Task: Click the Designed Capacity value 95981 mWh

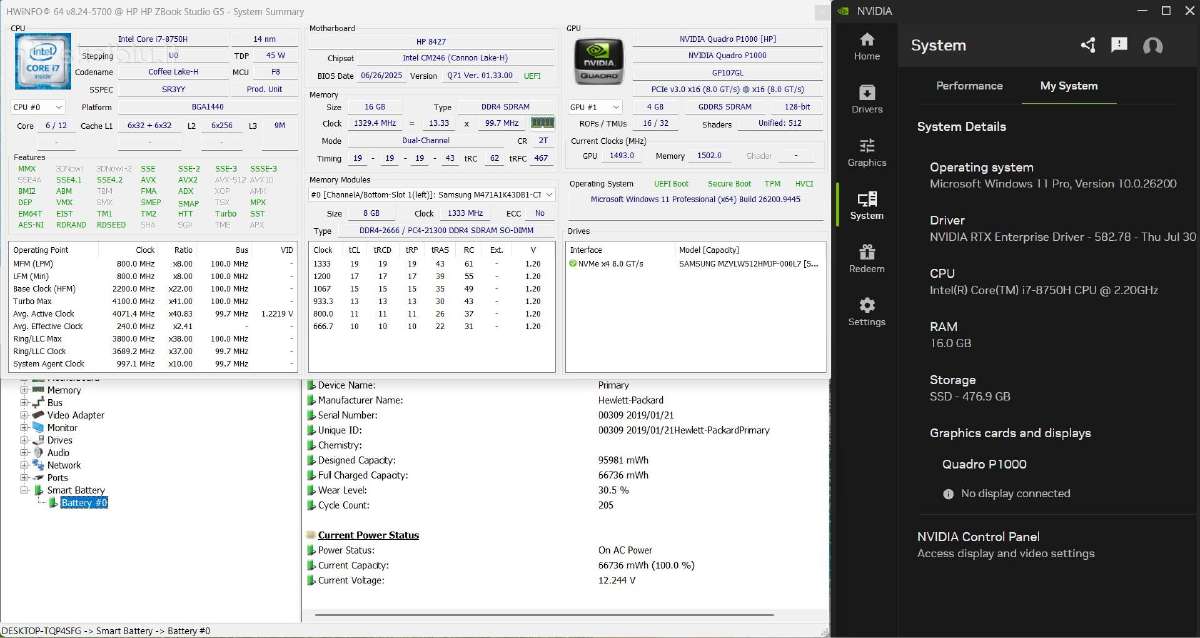Action: click(623, 460)
